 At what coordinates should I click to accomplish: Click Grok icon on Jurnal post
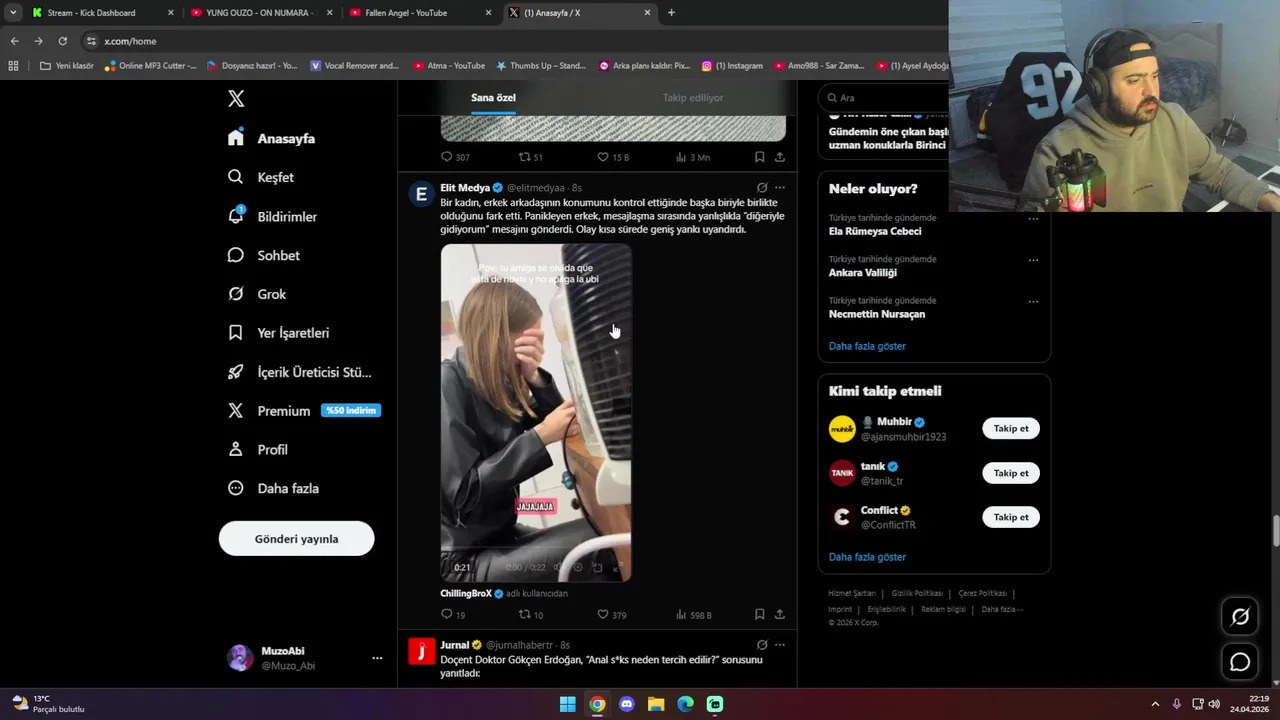click(762, 645)
